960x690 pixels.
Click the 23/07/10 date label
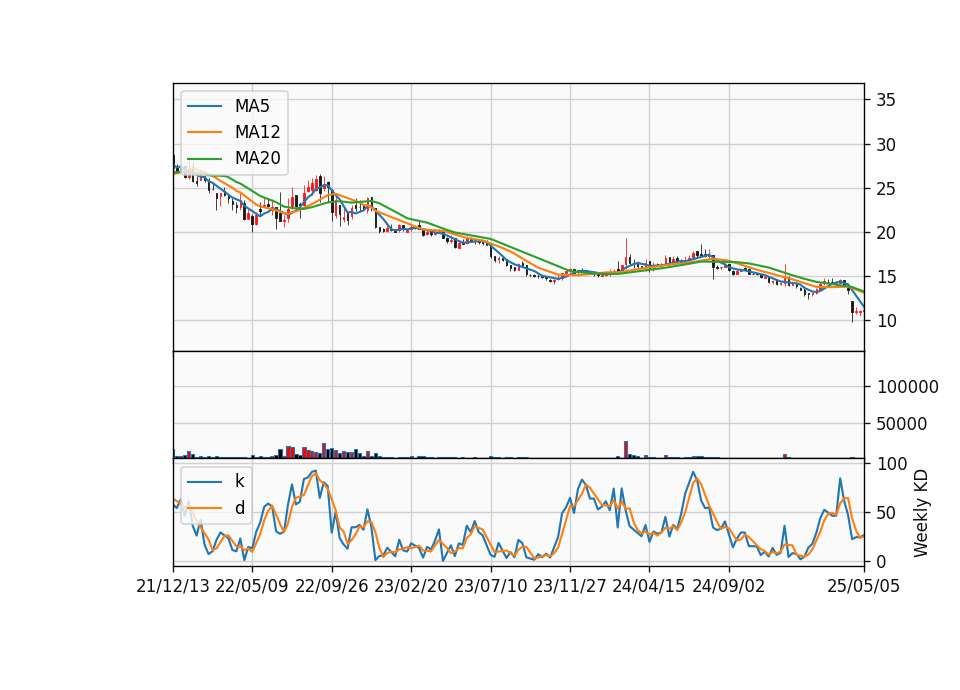pyautogui.click(x=490, y=586)
